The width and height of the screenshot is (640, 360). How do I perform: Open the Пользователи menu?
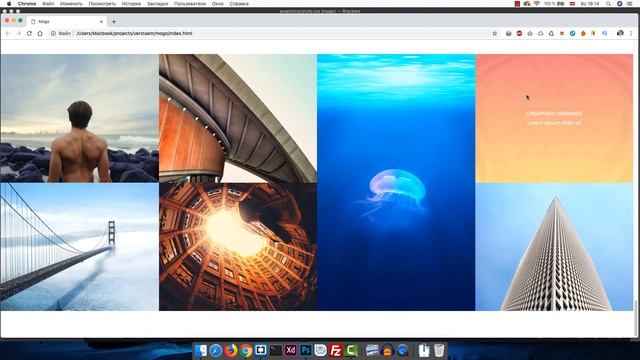click(x=190, y=4)
